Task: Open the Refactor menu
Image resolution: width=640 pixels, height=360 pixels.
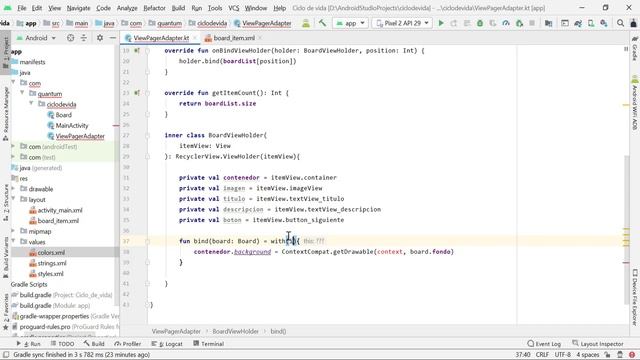Action: tap(154, 8)
